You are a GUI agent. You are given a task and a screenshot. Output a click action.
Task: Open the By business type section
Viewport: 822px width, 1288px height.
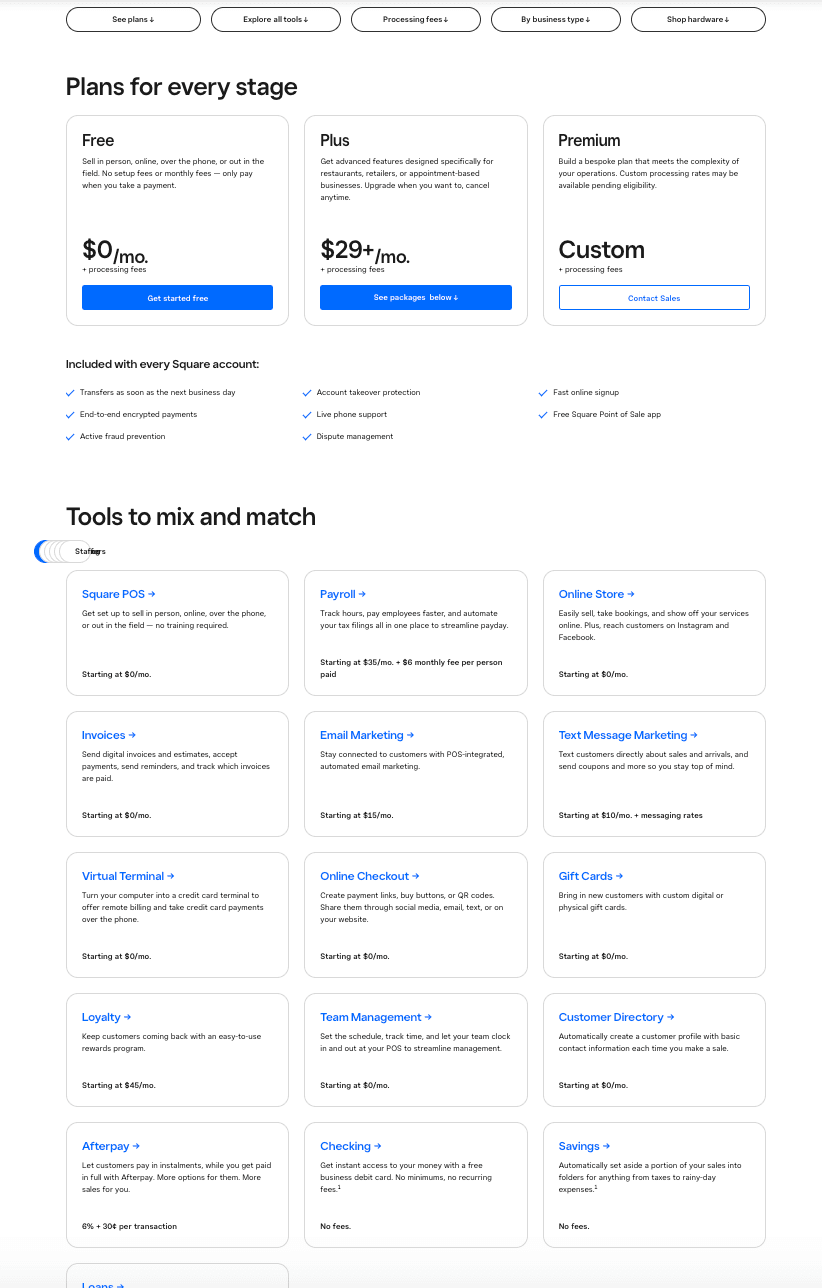tap(555, 19)
